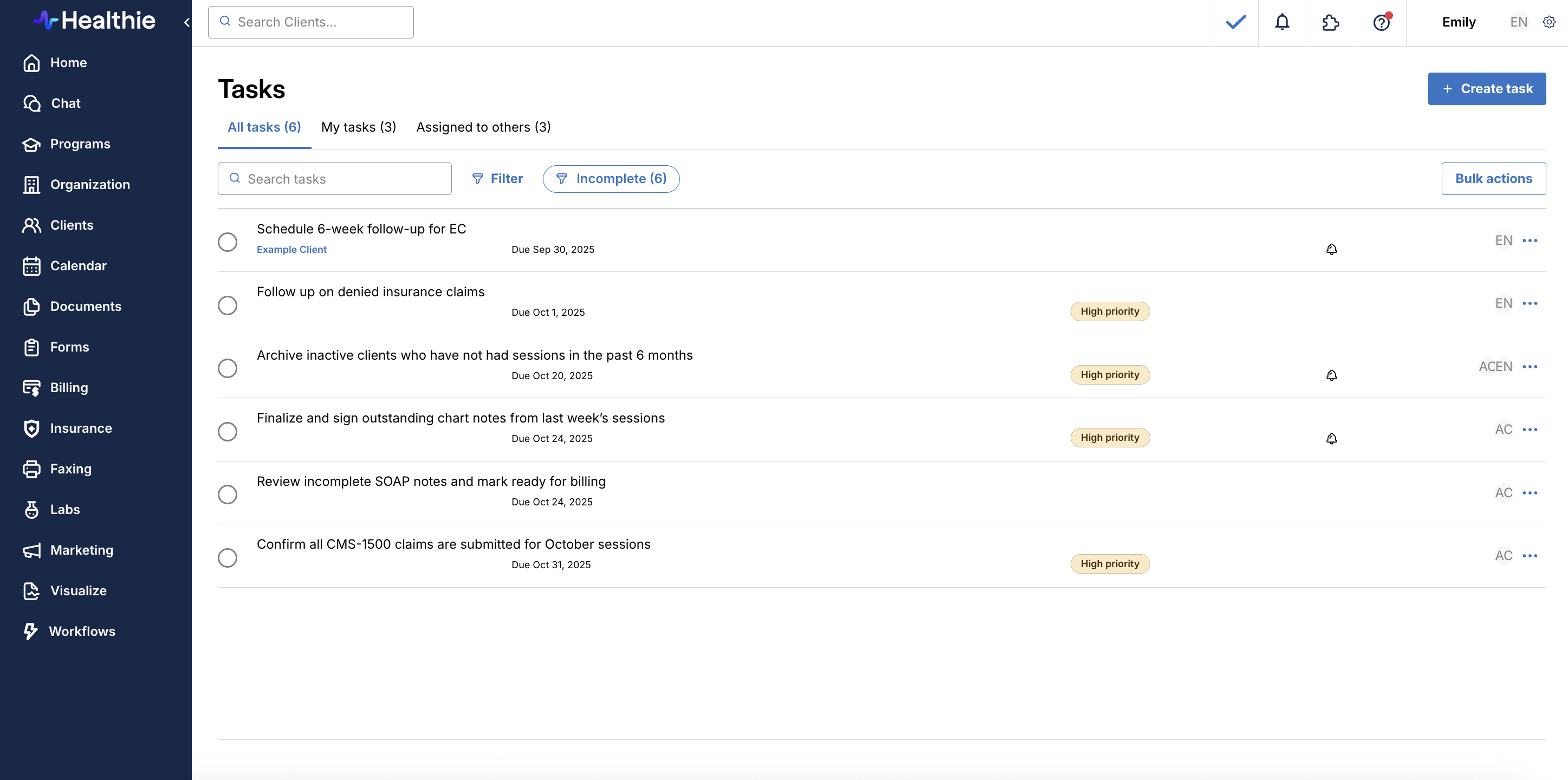Open the notifications bell in the top bar

[1282, 23]
